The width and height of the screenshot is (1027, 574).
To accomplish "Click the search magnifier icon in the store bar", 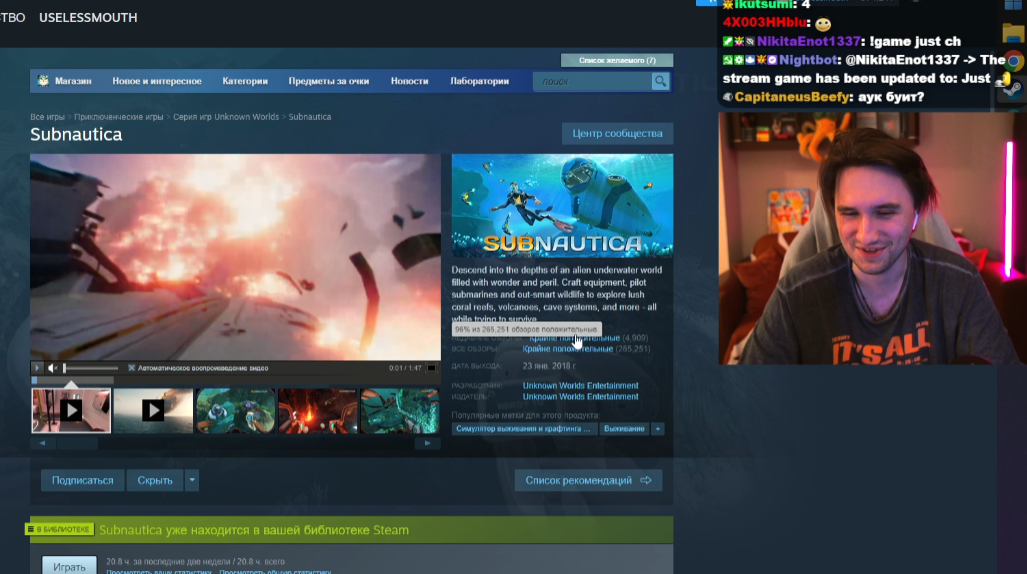I will click(660, 81).
